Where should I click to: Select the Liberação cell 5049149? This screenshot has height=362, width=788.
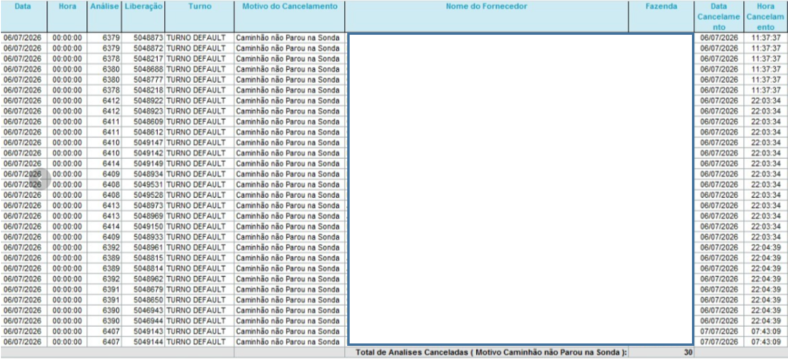(x=143, y=163)
